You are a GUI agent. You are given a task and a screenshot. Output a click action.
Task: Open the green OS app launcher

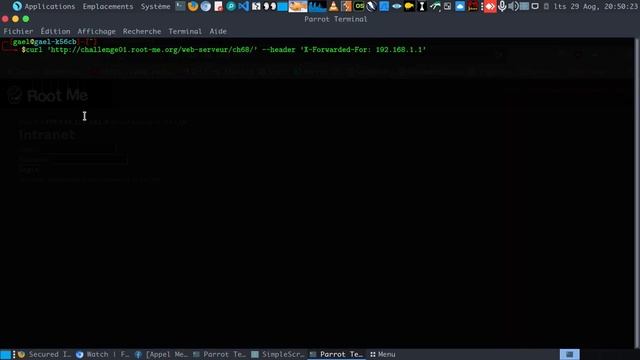pos(359,6)
